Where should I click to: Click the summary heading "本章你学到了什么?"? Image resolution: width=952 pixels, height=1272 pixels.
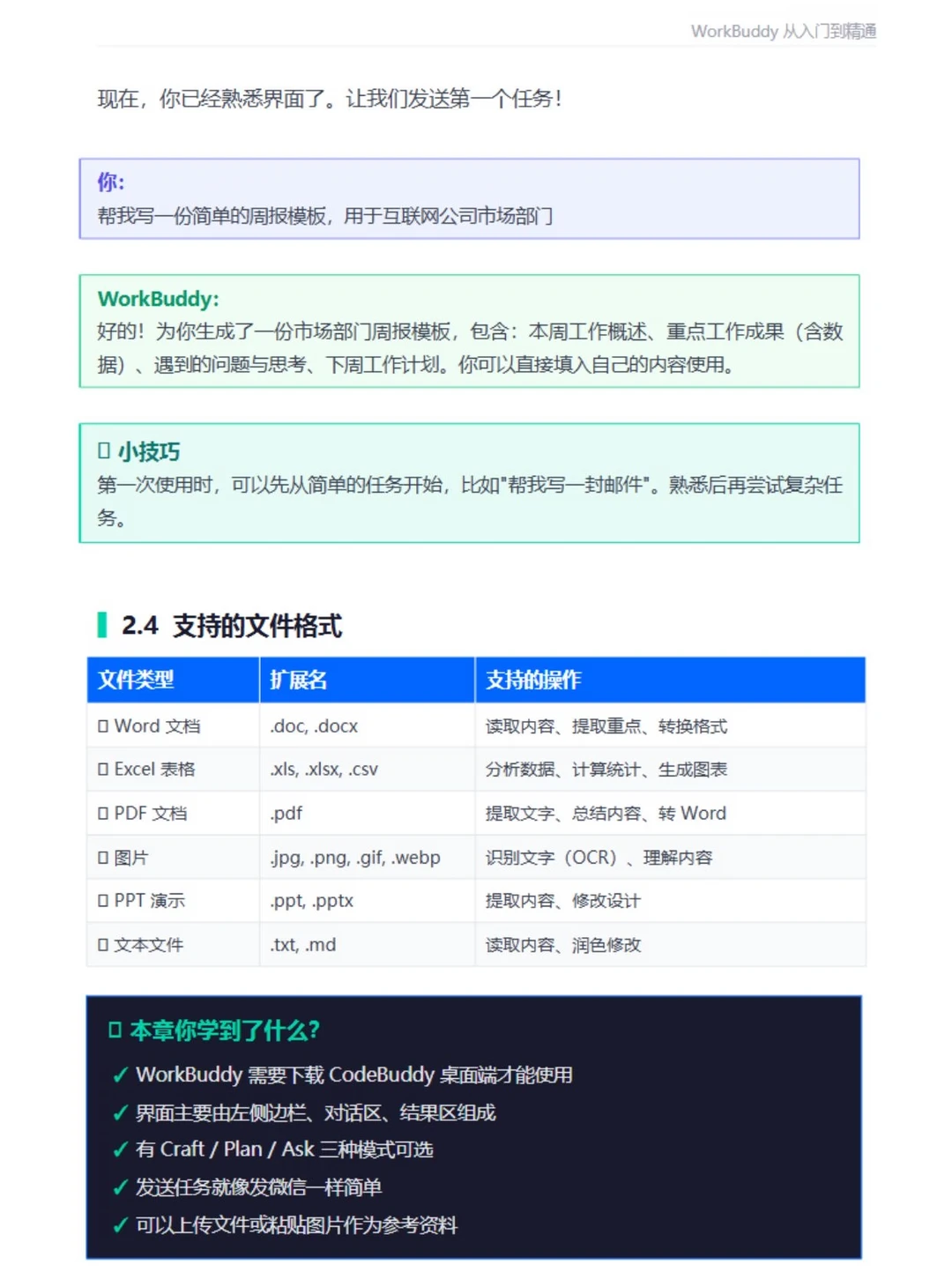[225, 1030]
